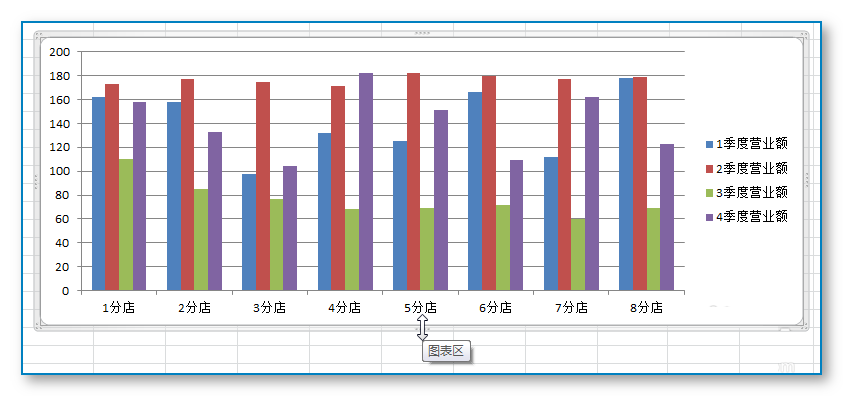The height and width of the screenshot is (396, 843).
Task: Click the 20 value on the vertical axis
Action: click(63, 267)
